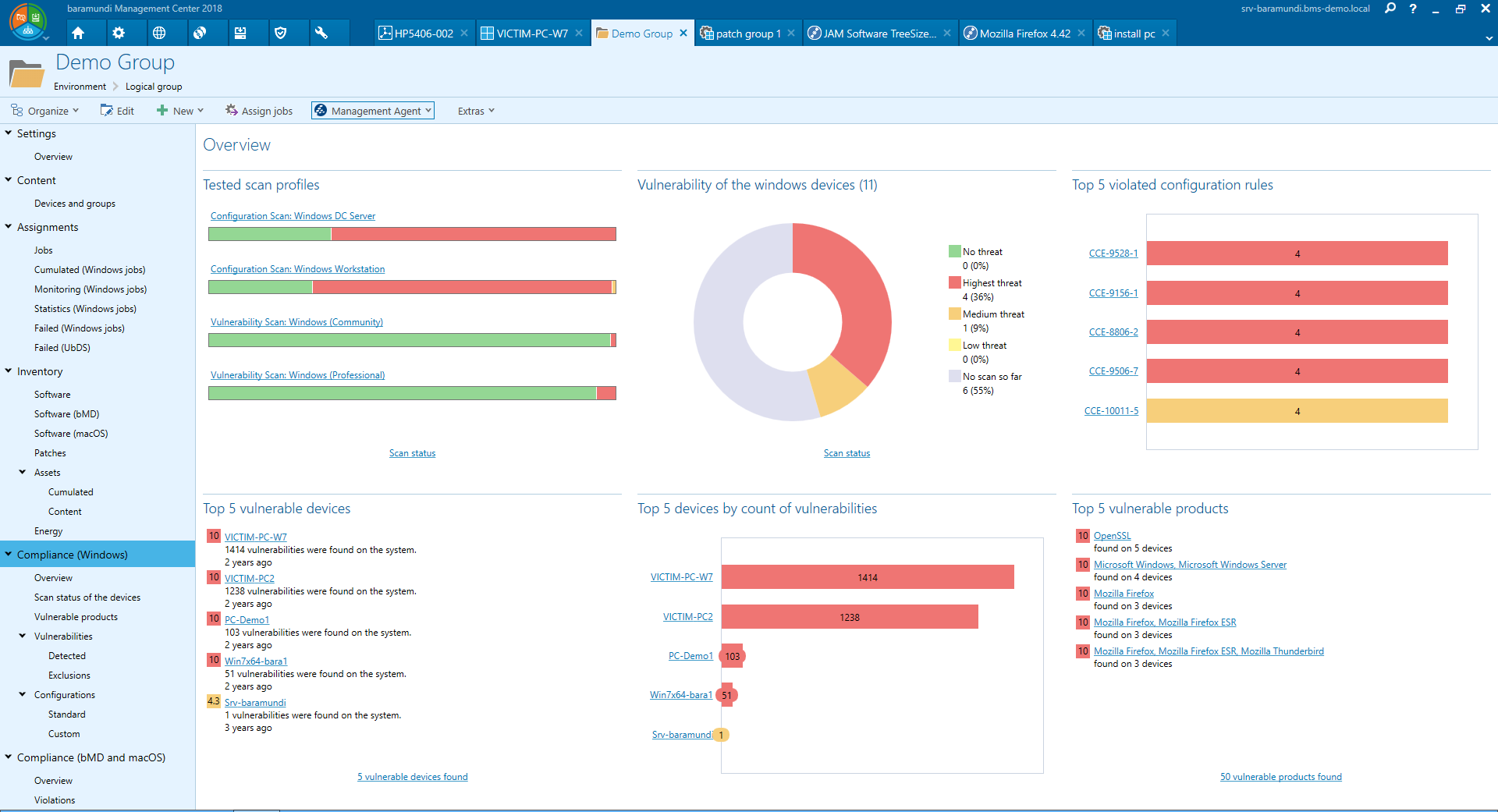Collapse Compliance (bMD and macOS) section
The width and height of the screenshot is (1498, 812).
[9, 757]
